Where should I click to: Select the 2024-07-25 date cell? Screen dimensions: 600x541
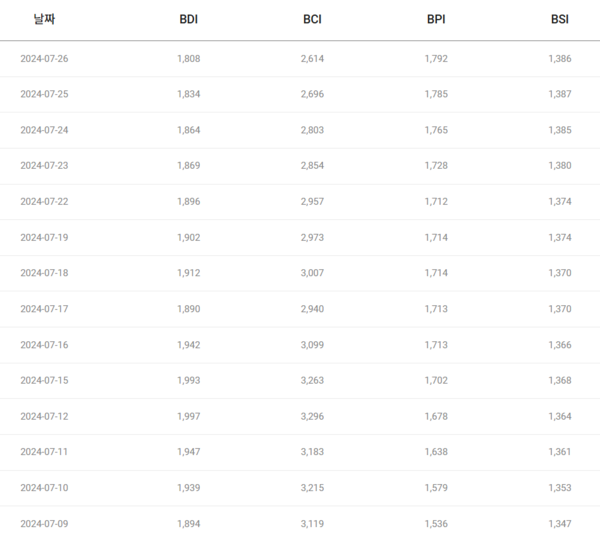coord(44,95)
